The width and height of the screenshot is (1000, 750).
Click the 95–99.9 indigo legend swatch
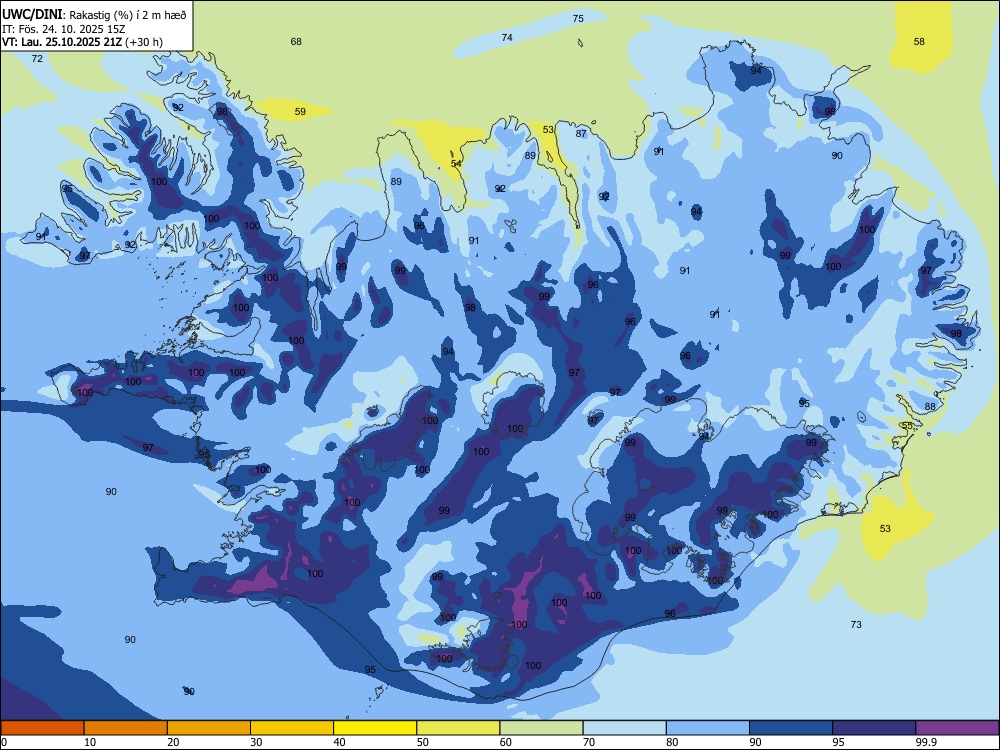(x=874, y=728)
